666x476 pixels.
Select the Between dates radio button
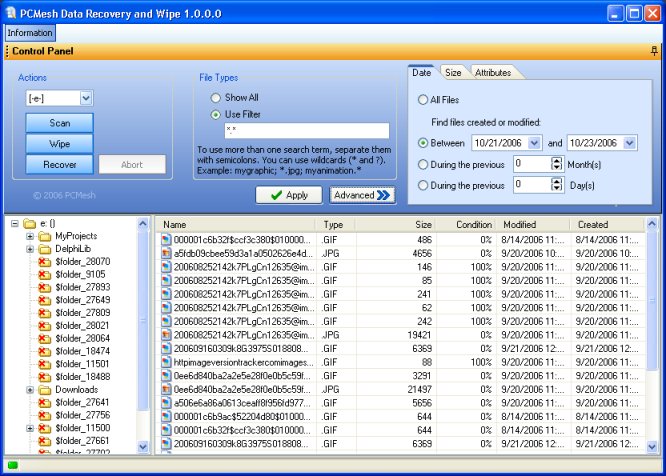pos(423,143)
